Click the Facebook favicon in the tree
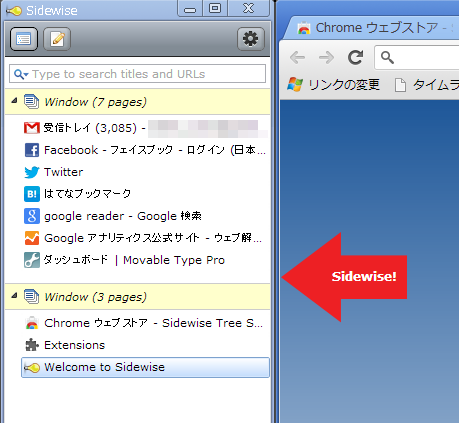 tap(32, 150)
